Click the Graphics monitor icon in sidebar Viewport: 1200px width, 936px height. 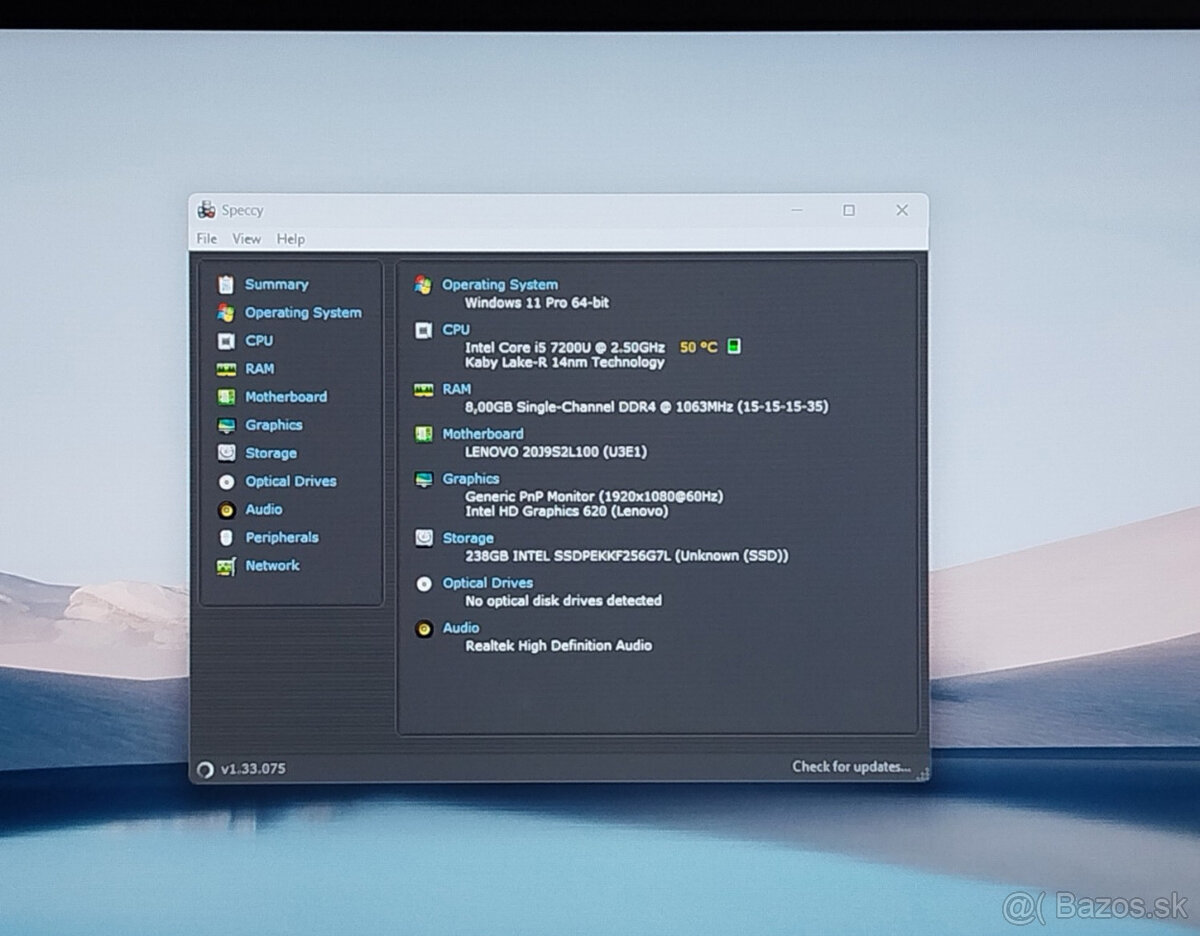pyautogui.click(x=227, y=425)
